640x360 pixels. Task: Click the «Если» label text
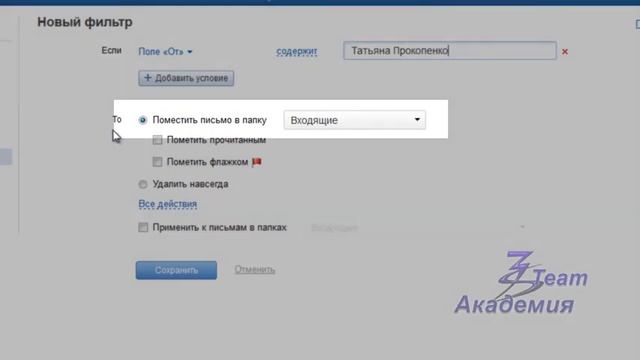point(111,51)
